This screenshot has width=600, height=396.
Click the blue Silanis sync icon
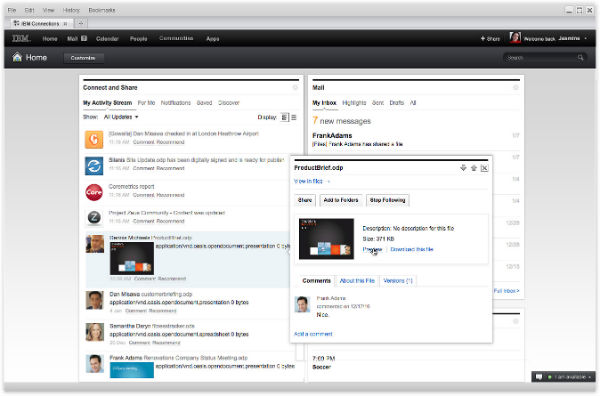click(x=94, y=166)
